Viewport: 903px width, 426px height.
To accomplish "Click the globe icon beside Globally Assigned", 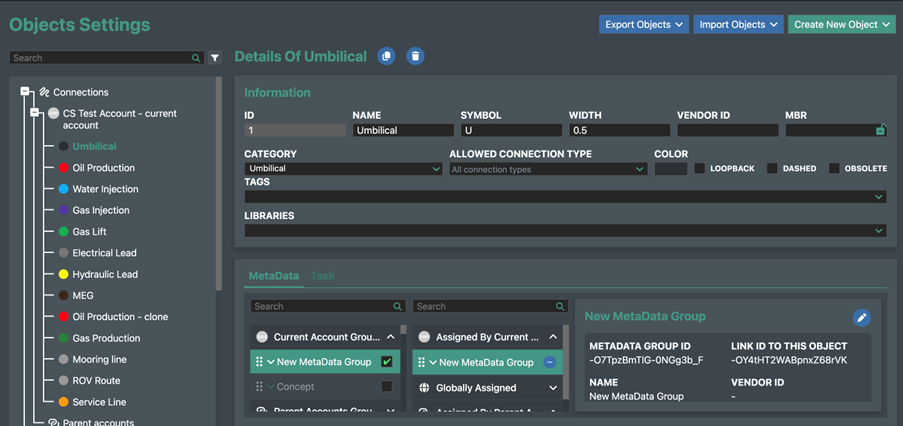I will click(x=424, y=388).
